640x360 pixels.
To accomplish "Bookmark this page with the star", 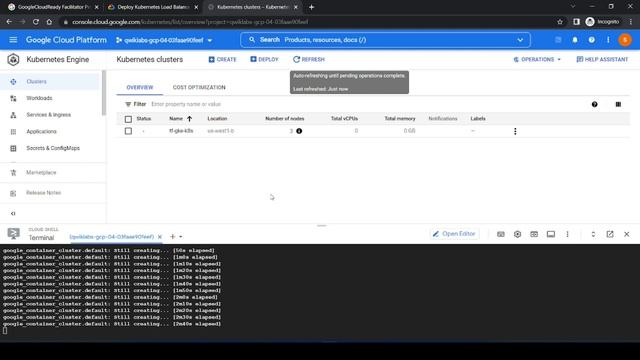I will tap(560, 22).
